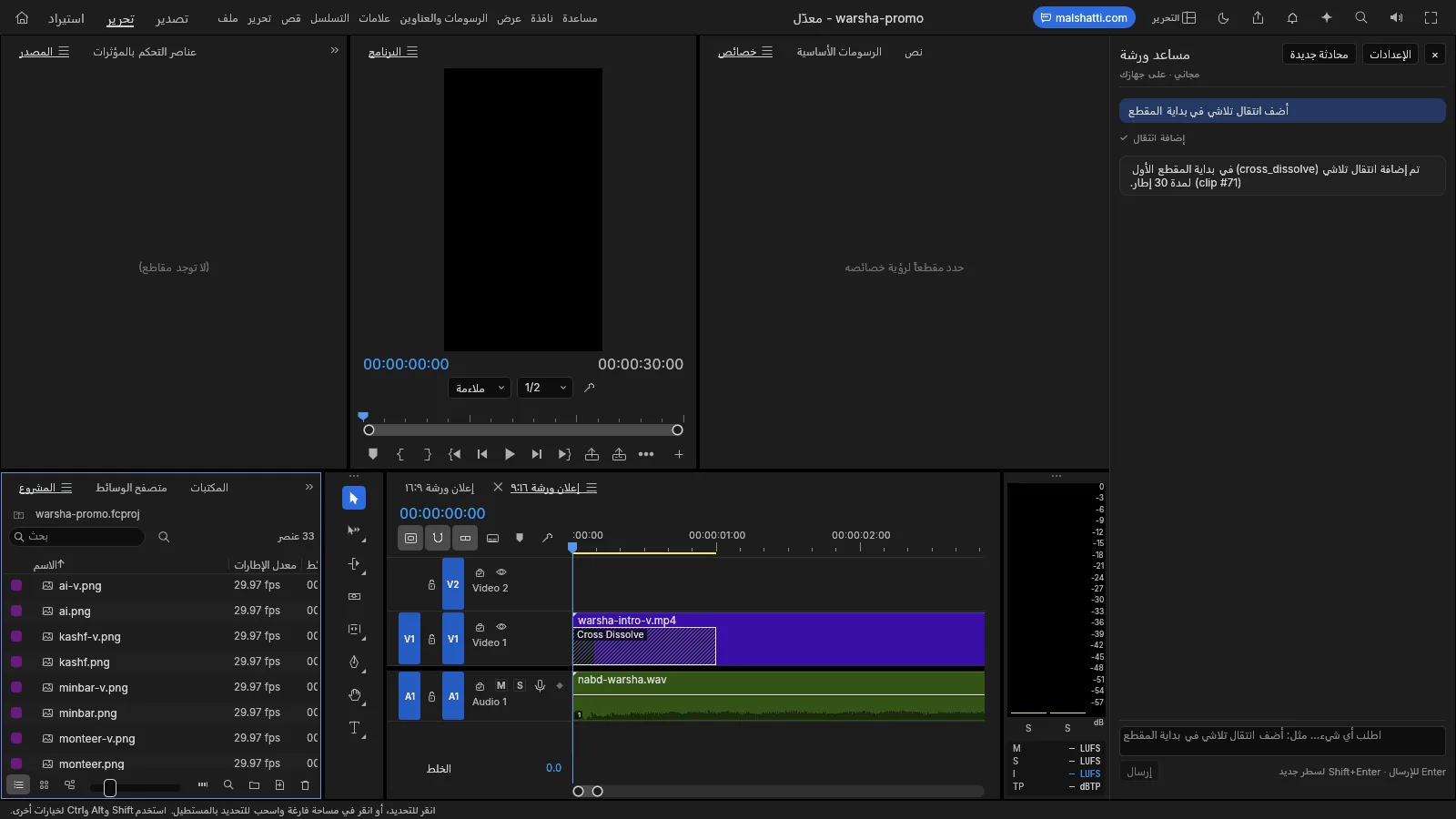
Task: Click the Extract button in program monitor
Action: click(619, 454)
